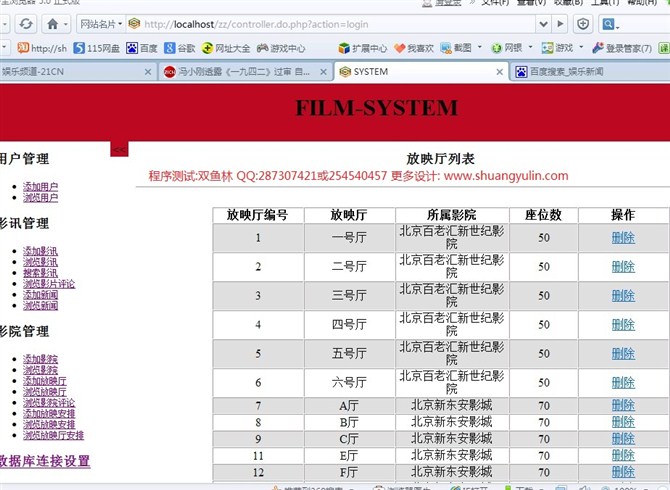This screenshot has width=670, height=490.
Task: Open the 添加影院 link
Action: tap(41, 359)
